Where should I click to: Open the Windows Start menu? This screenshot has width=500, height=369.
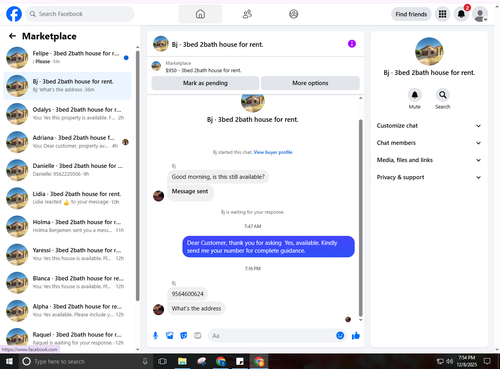point(9,361)
